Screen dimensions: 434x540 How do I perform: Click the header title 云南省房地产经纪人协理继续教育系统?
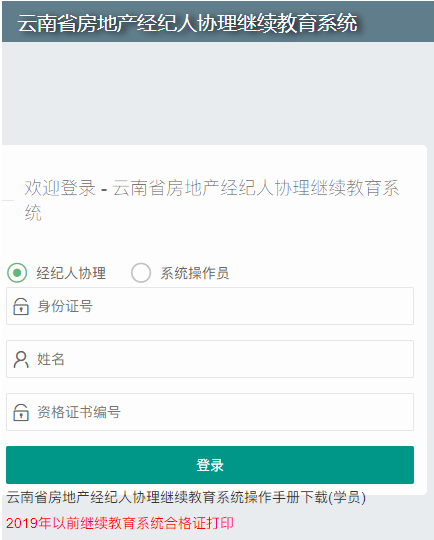(187, 23)
